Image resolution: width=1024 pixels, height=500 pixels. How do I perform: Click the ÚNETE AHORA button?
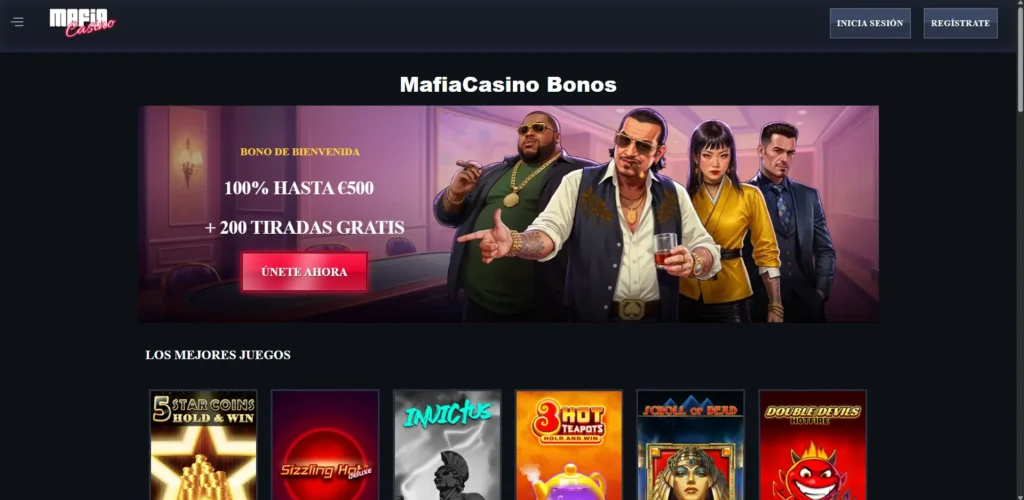click(304, 272)
